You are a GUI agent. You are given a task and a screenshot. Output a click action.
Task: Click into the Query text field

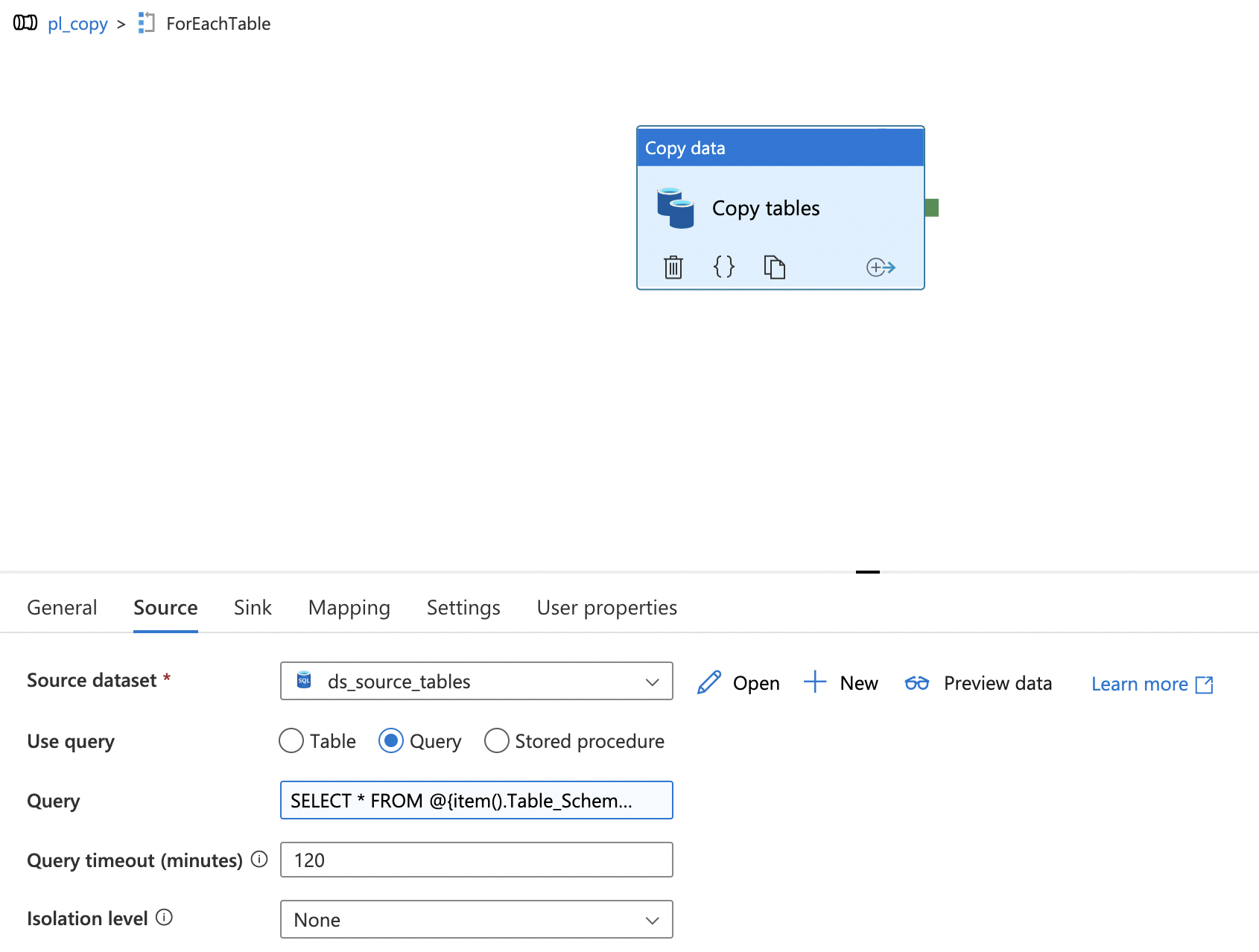click(476, 801)
